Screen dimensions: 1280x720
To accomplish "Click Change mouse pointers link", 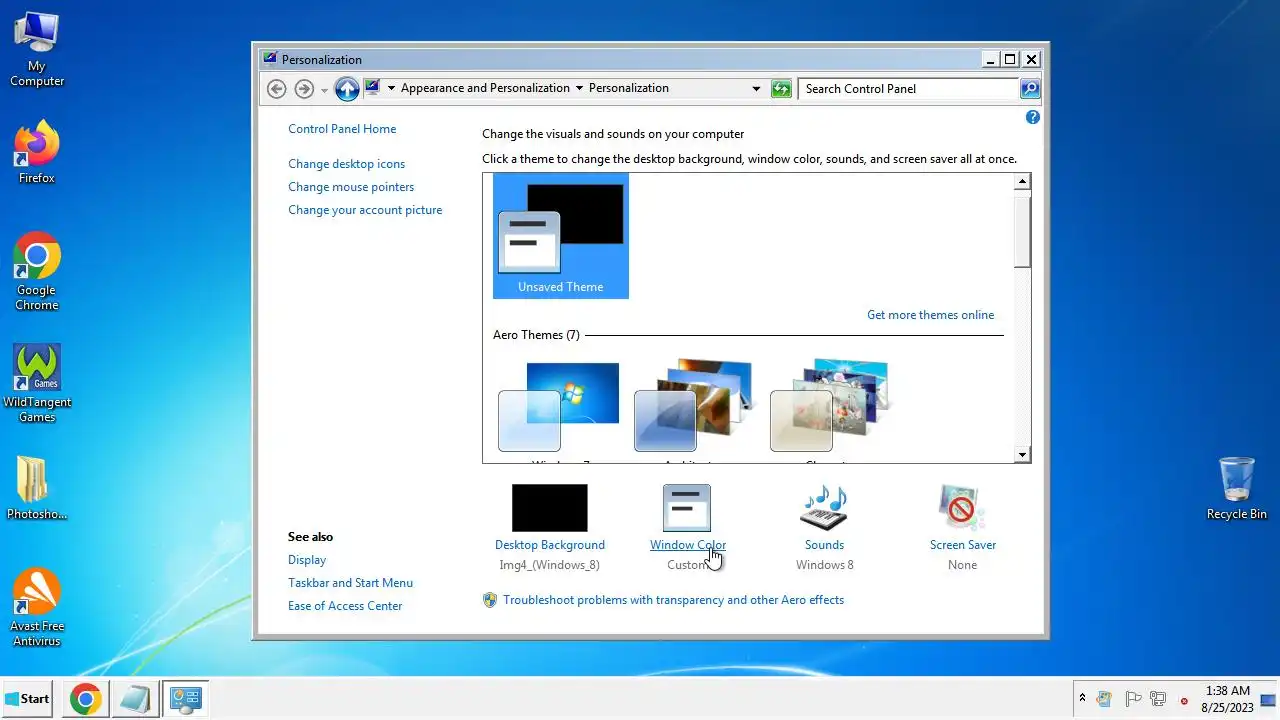I will pyautogui.click(x=351, y=187).
